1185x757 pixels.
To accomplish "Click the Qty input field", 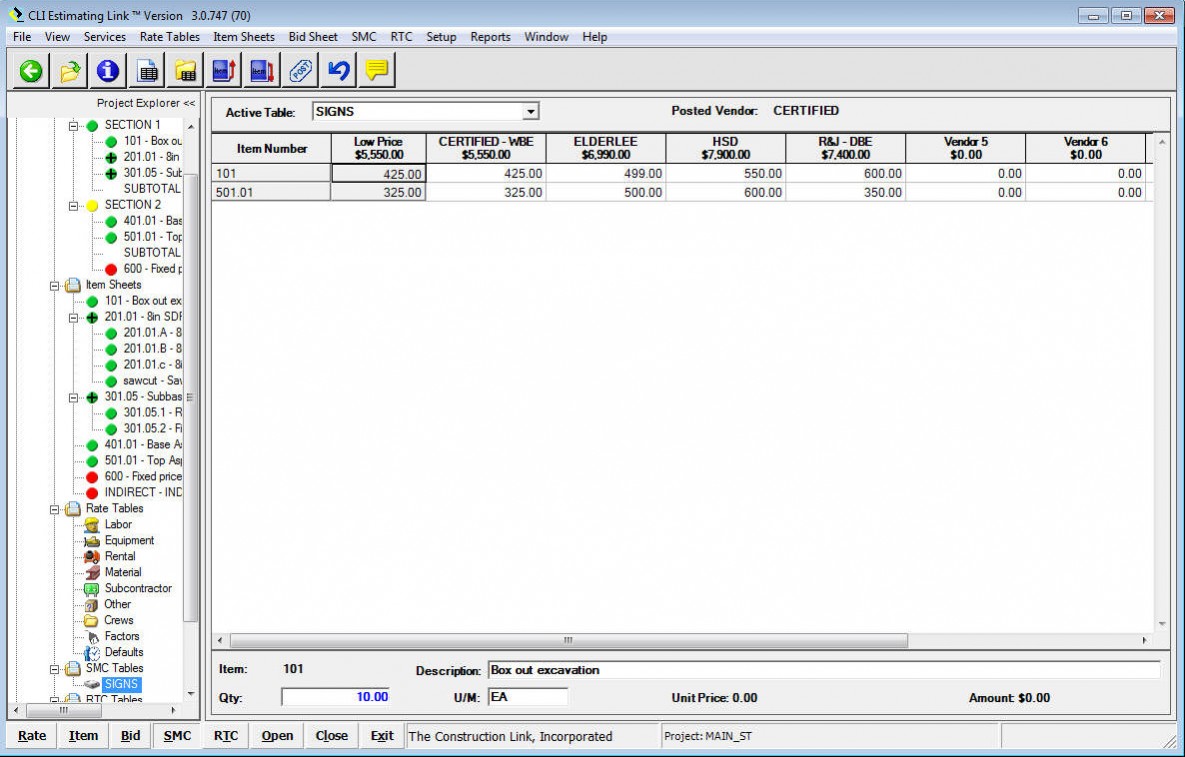I will click(x=336, y=697).
